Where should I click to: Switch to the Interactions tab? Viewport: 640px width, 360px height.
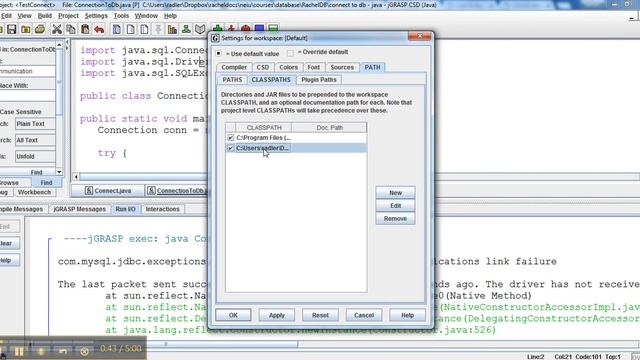point(162,209)
